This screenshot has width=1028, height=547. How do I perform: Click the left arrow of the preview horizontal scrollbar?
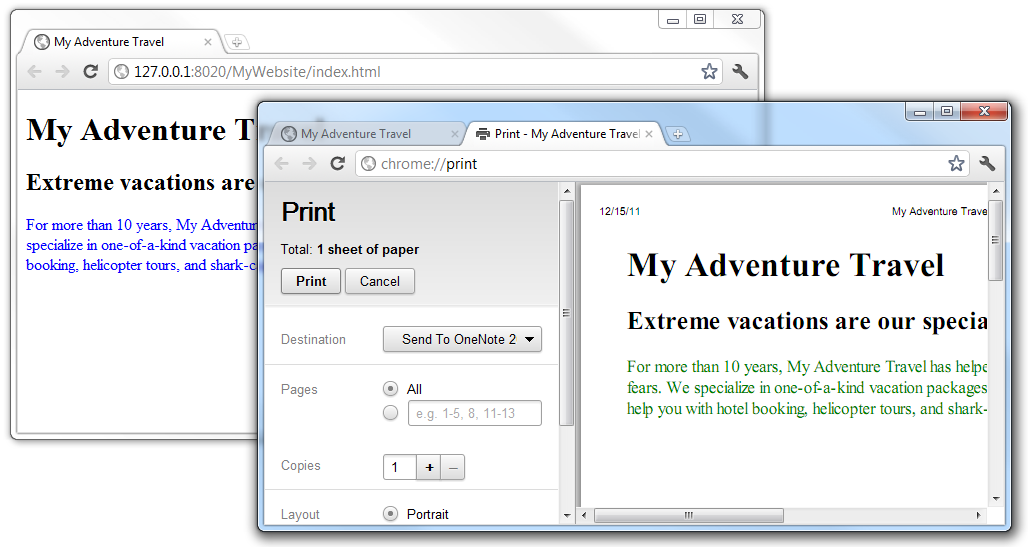click(x=585, y=516)
